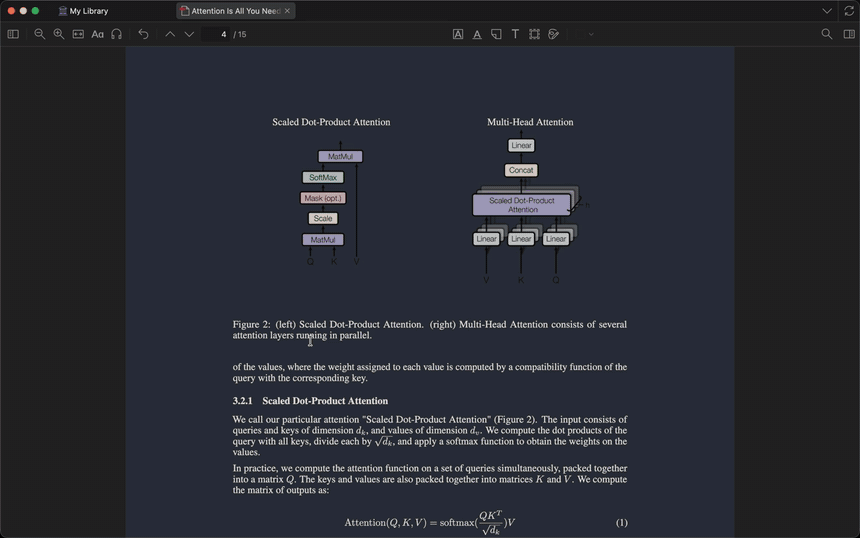
Task: Expand the annotation color dropdown arrow
Action: click(591, 34)
